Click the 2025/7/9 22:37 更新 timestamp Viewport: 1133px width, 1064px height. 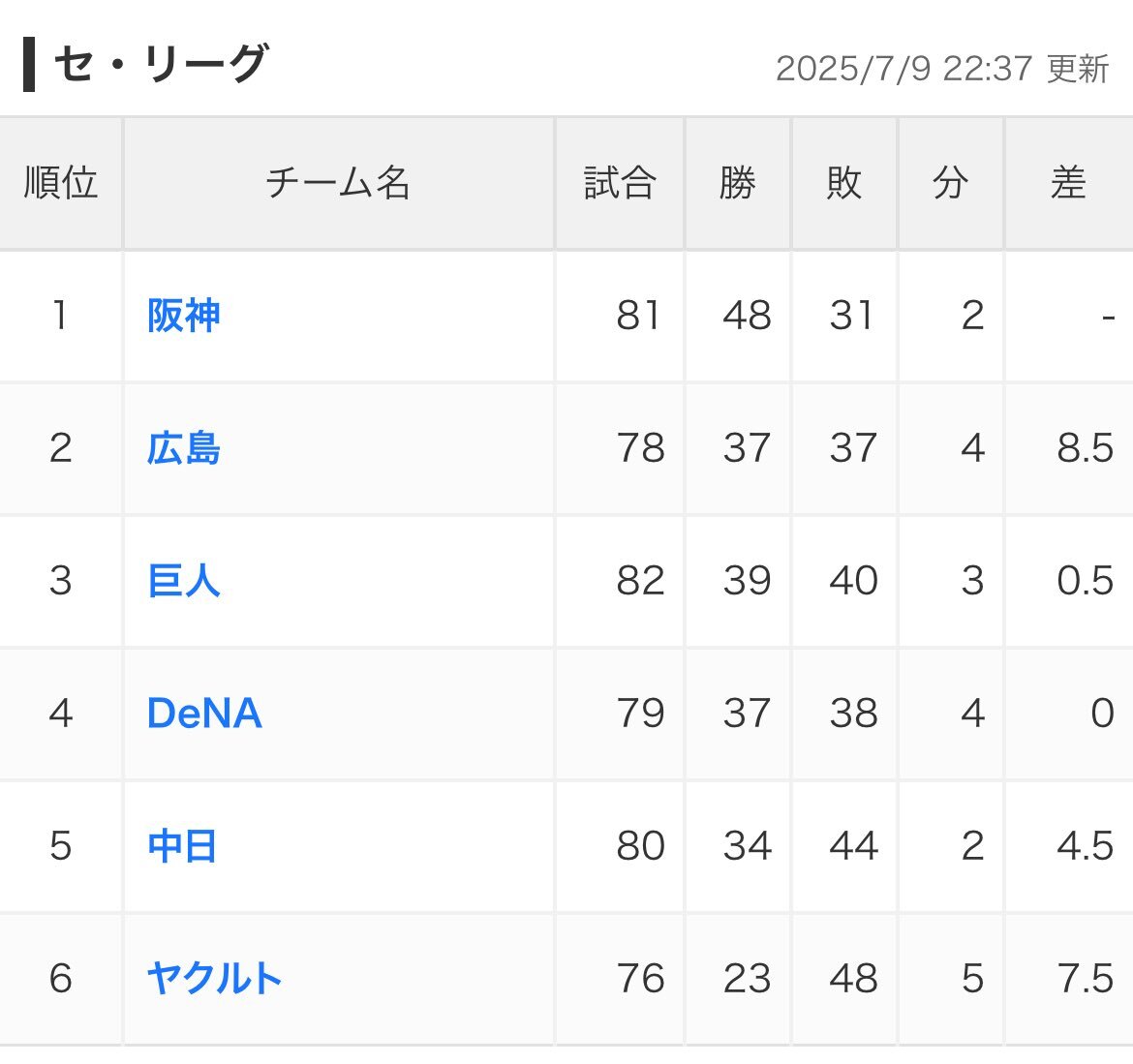[x=942, y=70]
